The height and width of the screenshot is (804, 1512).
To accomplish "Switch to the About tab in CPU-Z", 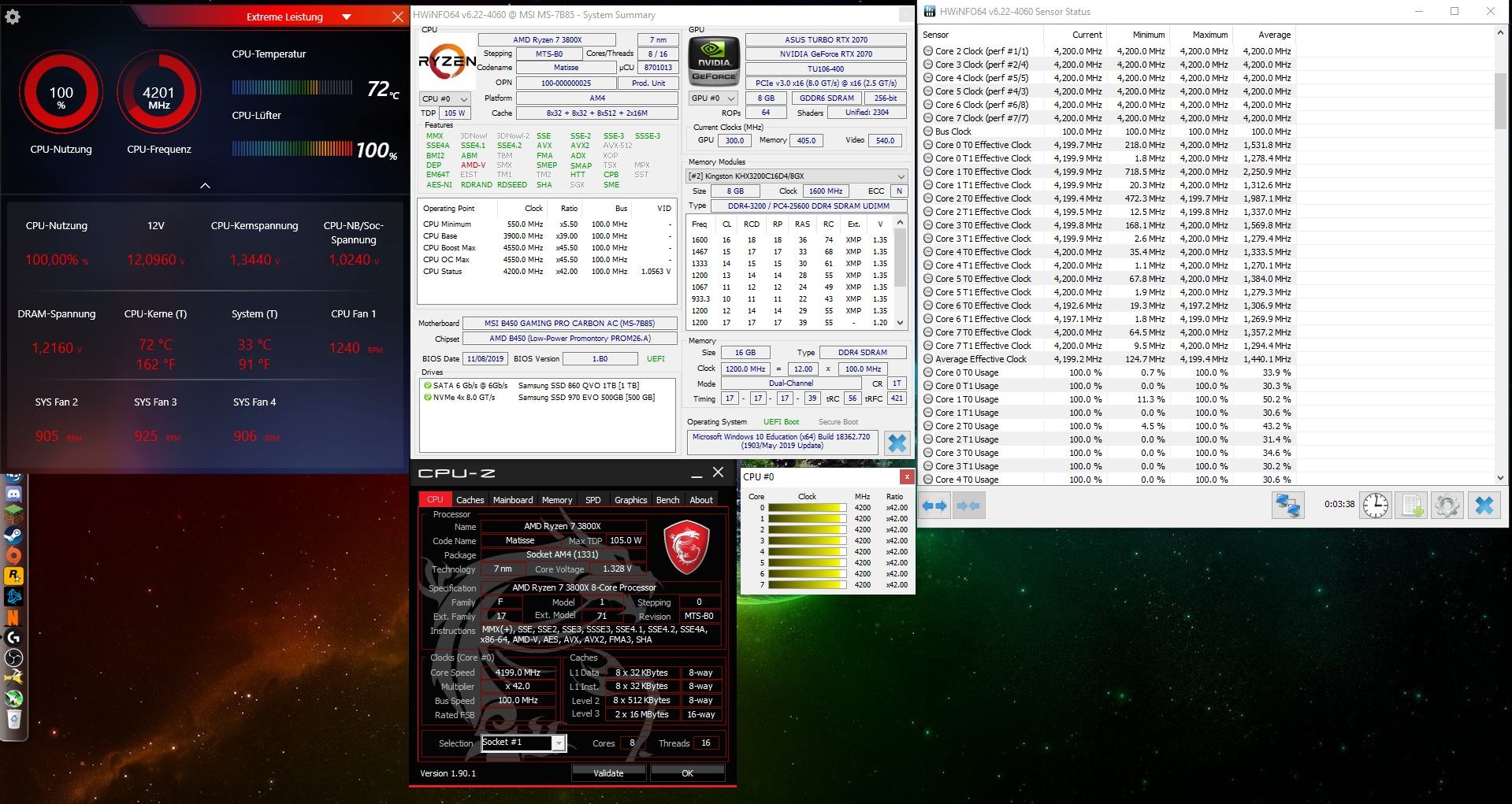I will coord(701,499).
